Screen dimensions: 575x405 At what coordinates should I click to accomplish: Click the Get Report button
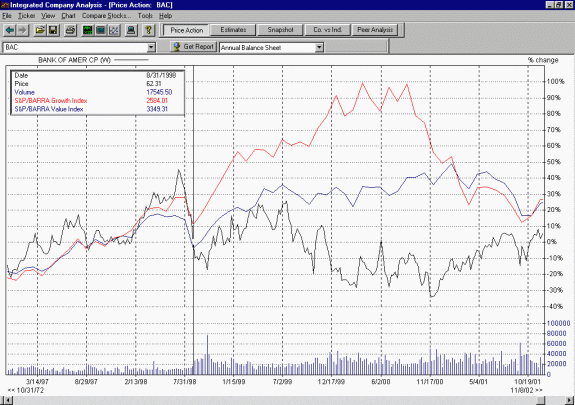pos(193,47)
